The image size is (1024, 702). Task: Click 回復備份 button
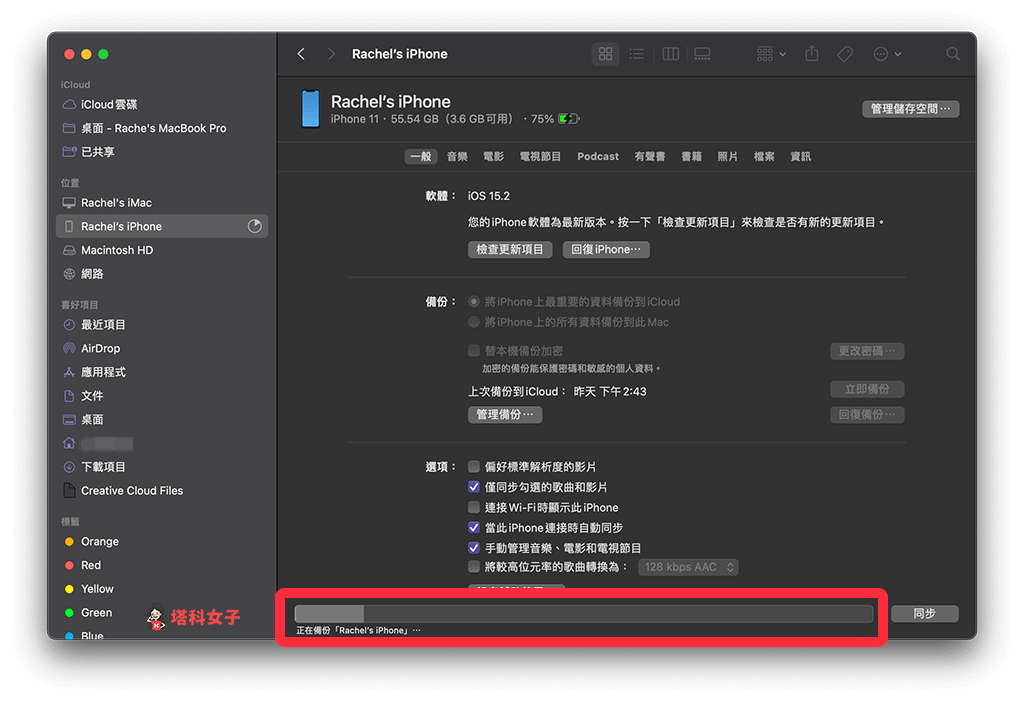coord(867,415)
